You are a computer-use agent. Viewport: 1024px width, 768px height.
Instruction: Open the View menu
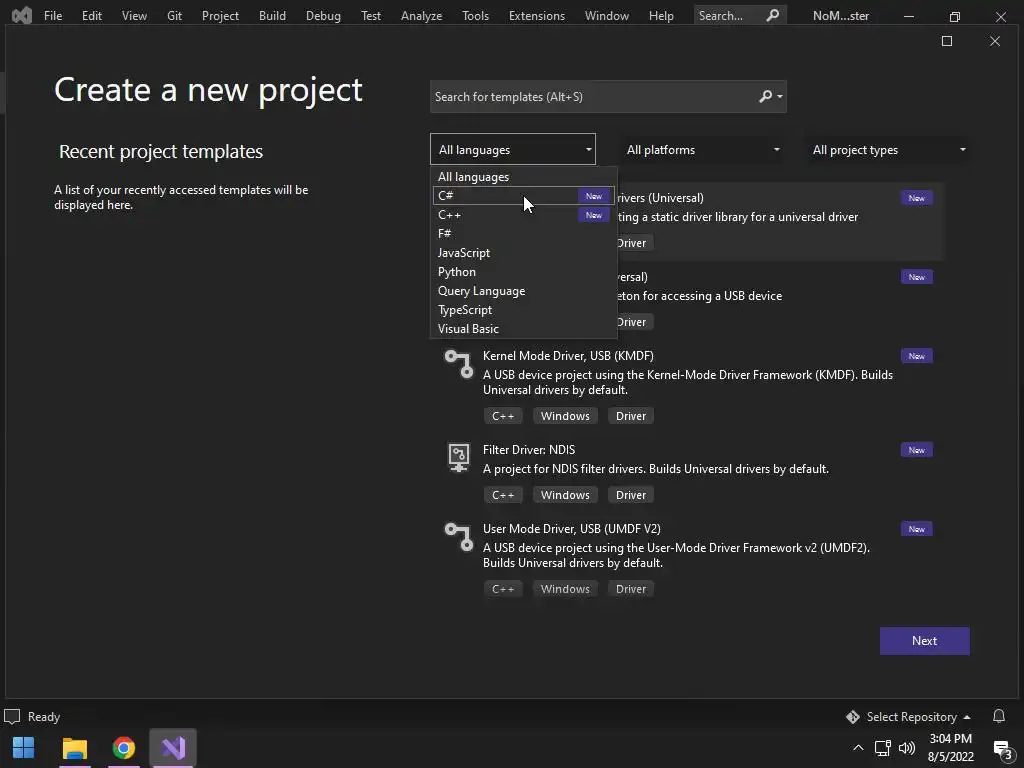134,16
